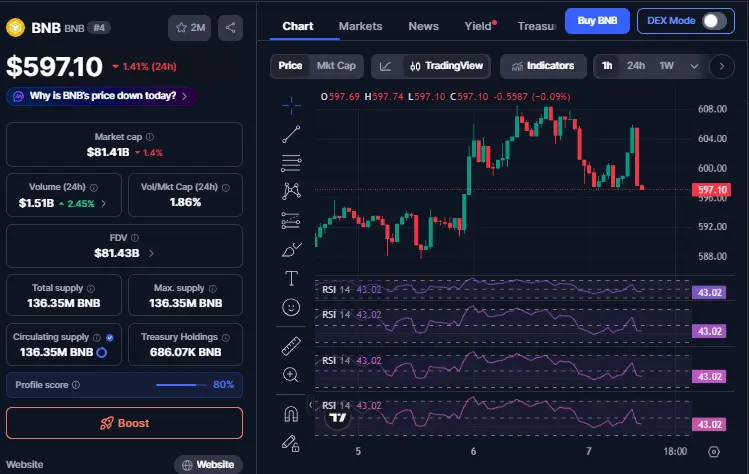The image size is (749, 474).
Task: Open the emoji icons tool
Action: pyautogui.click(x=291, y=307)
